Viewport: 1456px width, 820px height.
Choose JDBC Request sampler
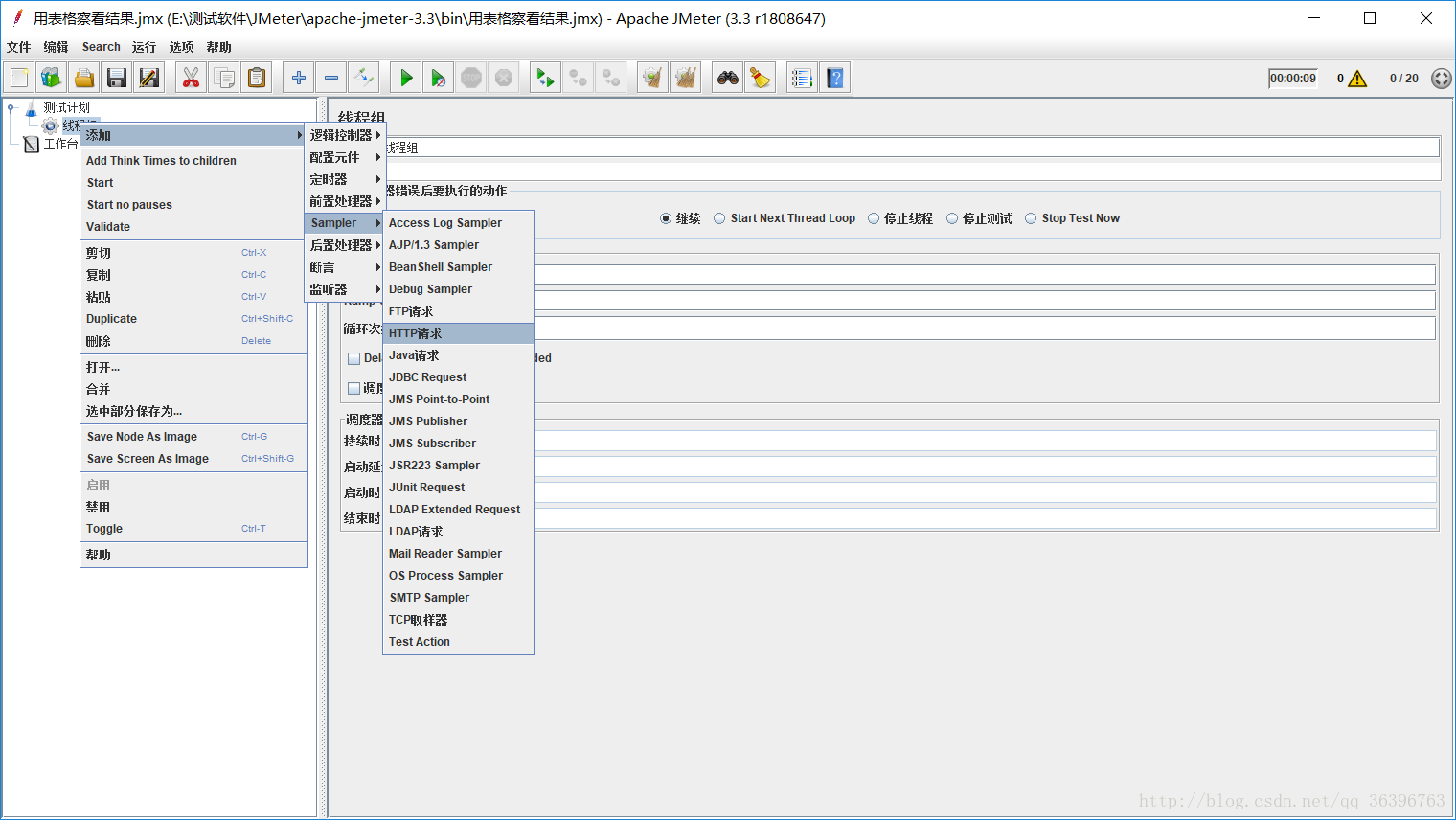(x=459, y=377)
